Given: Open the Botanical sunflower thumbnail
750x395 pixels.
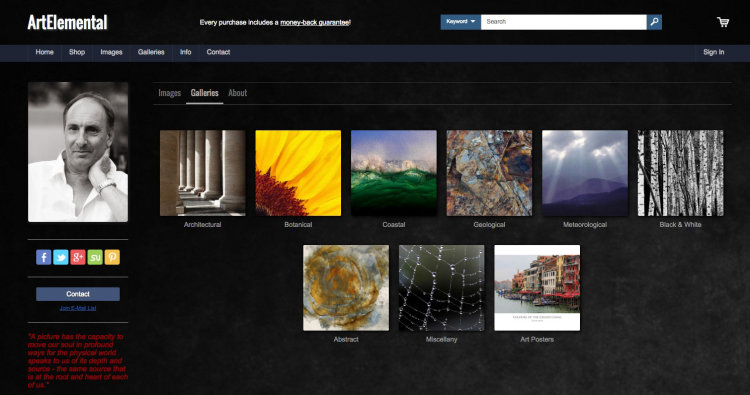Looking at the screenshot, I should (298, 173).
